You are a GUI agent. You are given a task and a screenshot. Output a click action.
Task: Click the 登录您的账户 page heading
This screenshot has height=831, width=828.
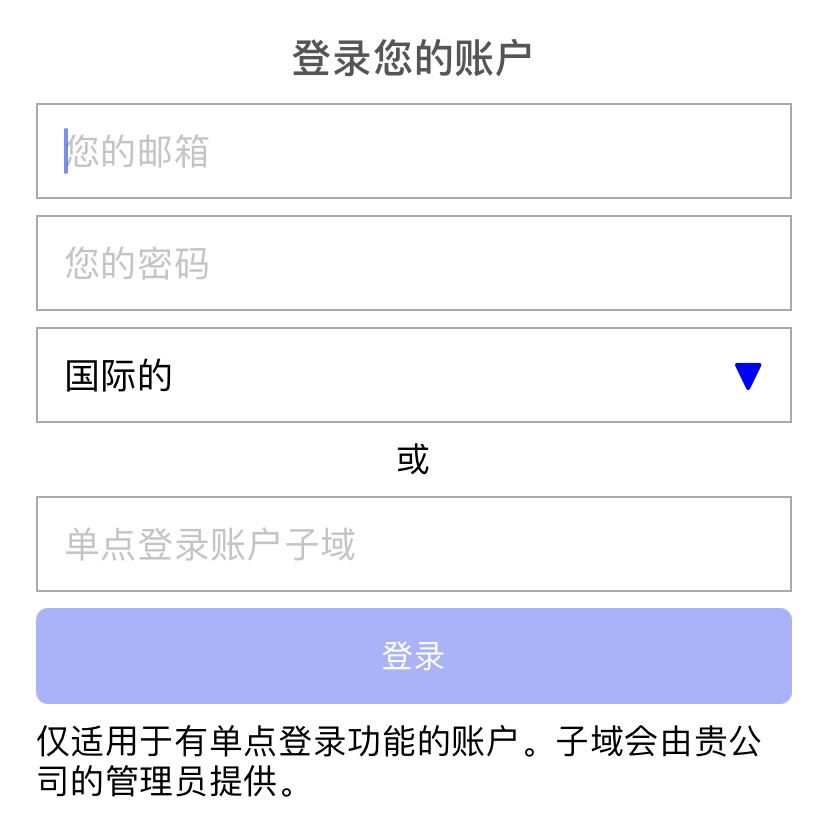coord(412,58)
